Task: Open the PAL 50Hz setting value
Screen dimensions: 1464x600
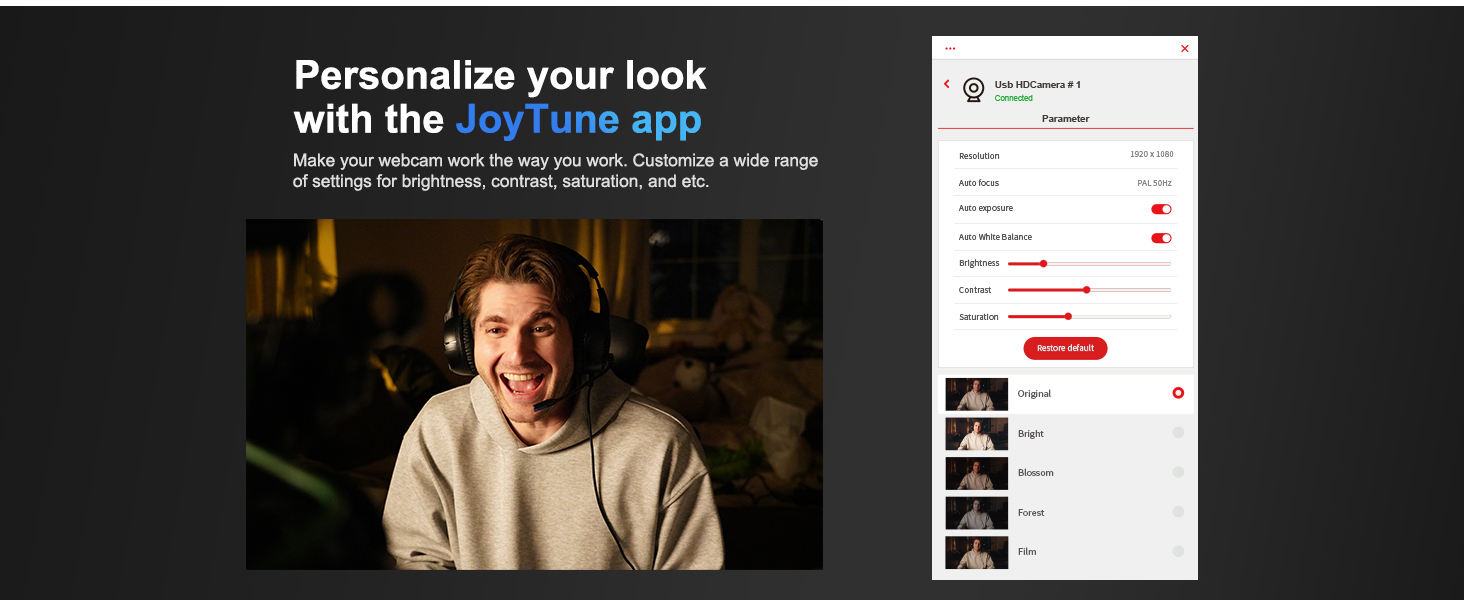Action: point(1154,183)
